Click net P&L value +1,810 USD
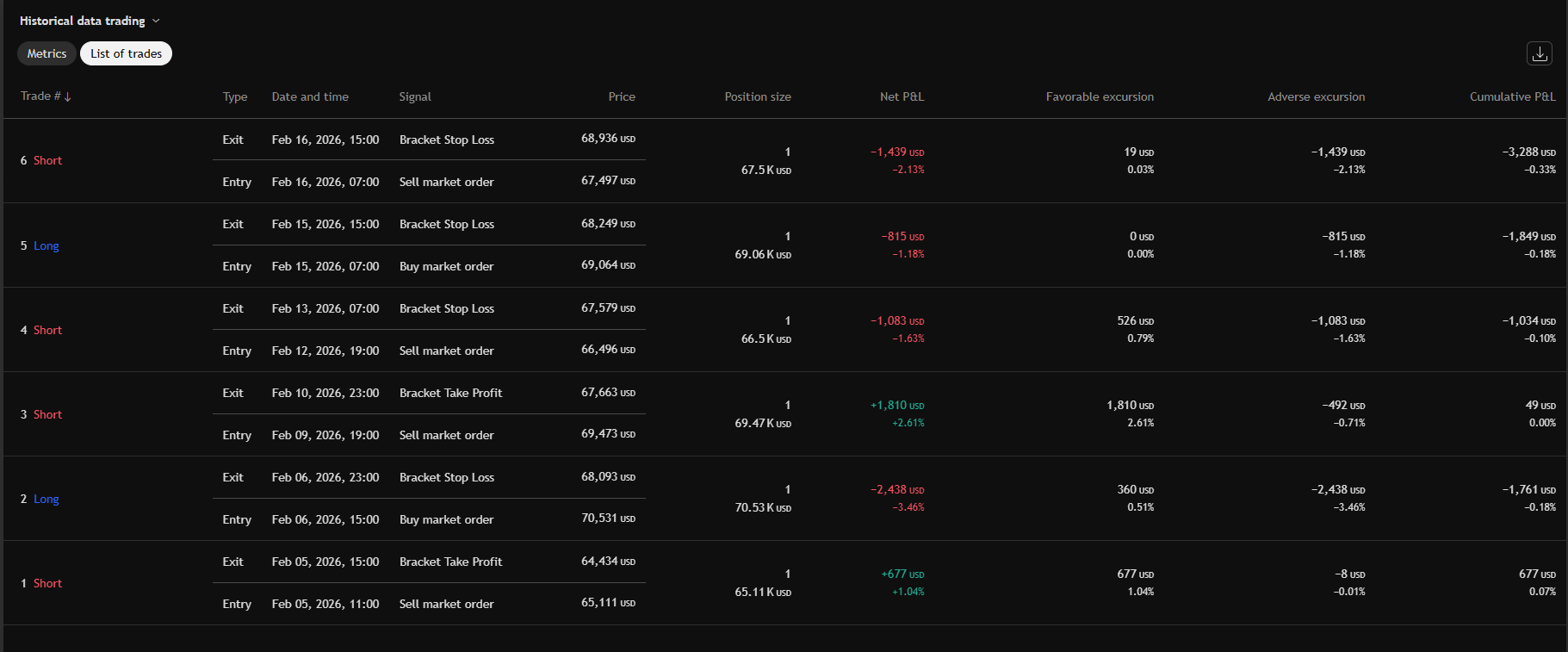Screen dimensions: 1568x652 click(897, 405)
